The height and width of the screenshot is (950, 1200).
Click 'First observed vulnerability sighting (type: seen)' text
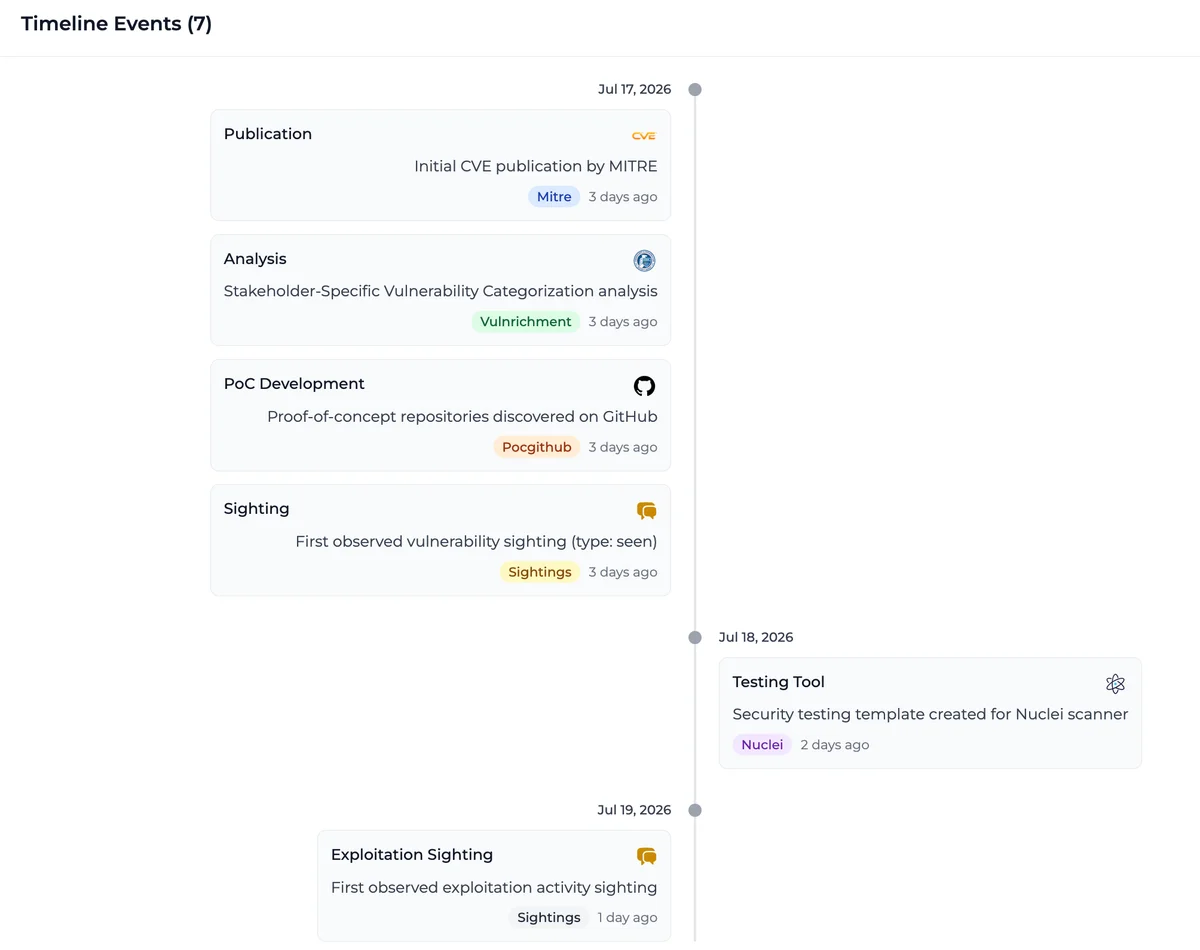coord(477,541)
